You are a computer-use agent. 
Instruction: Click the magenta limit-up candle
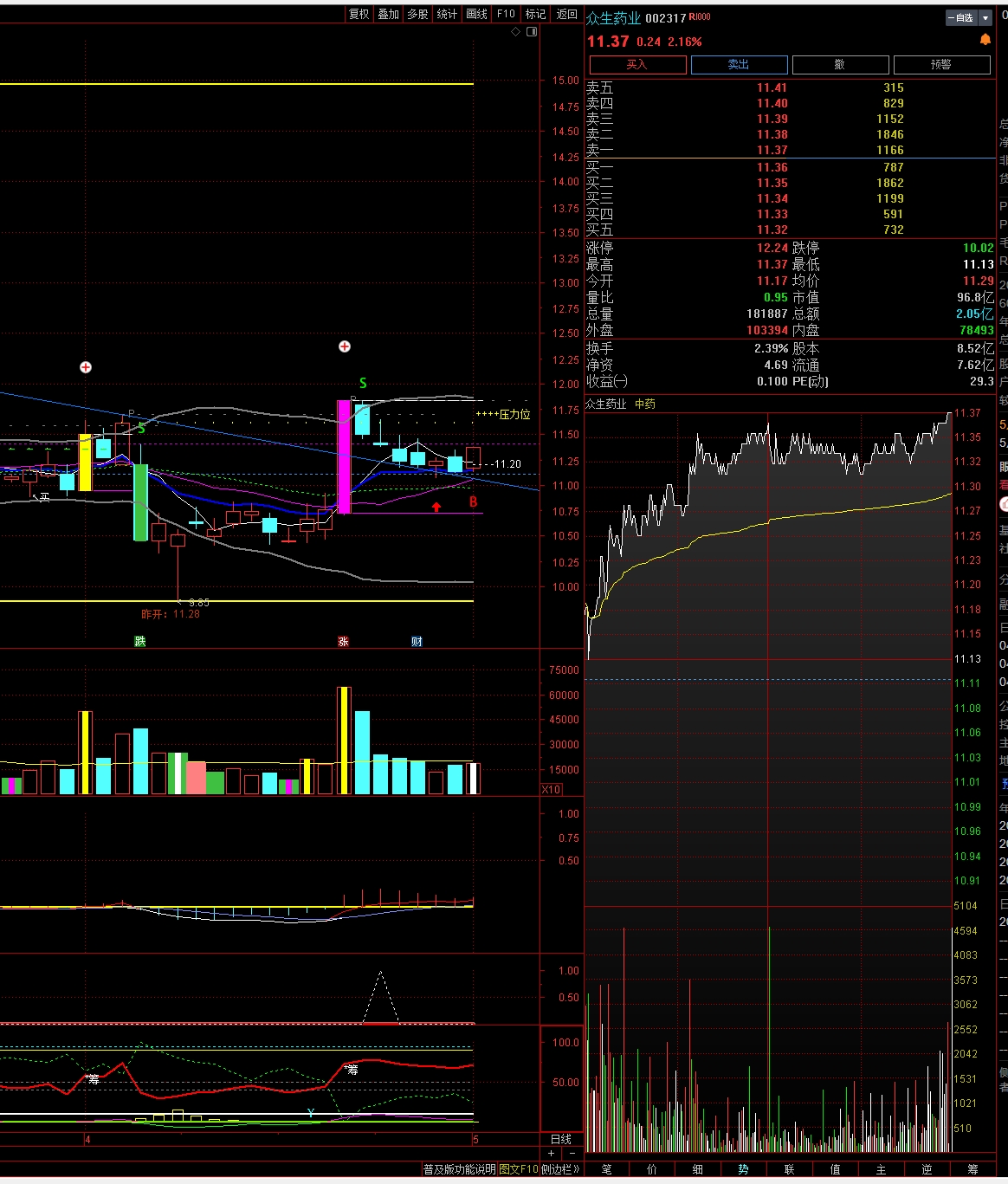point(344,456)
